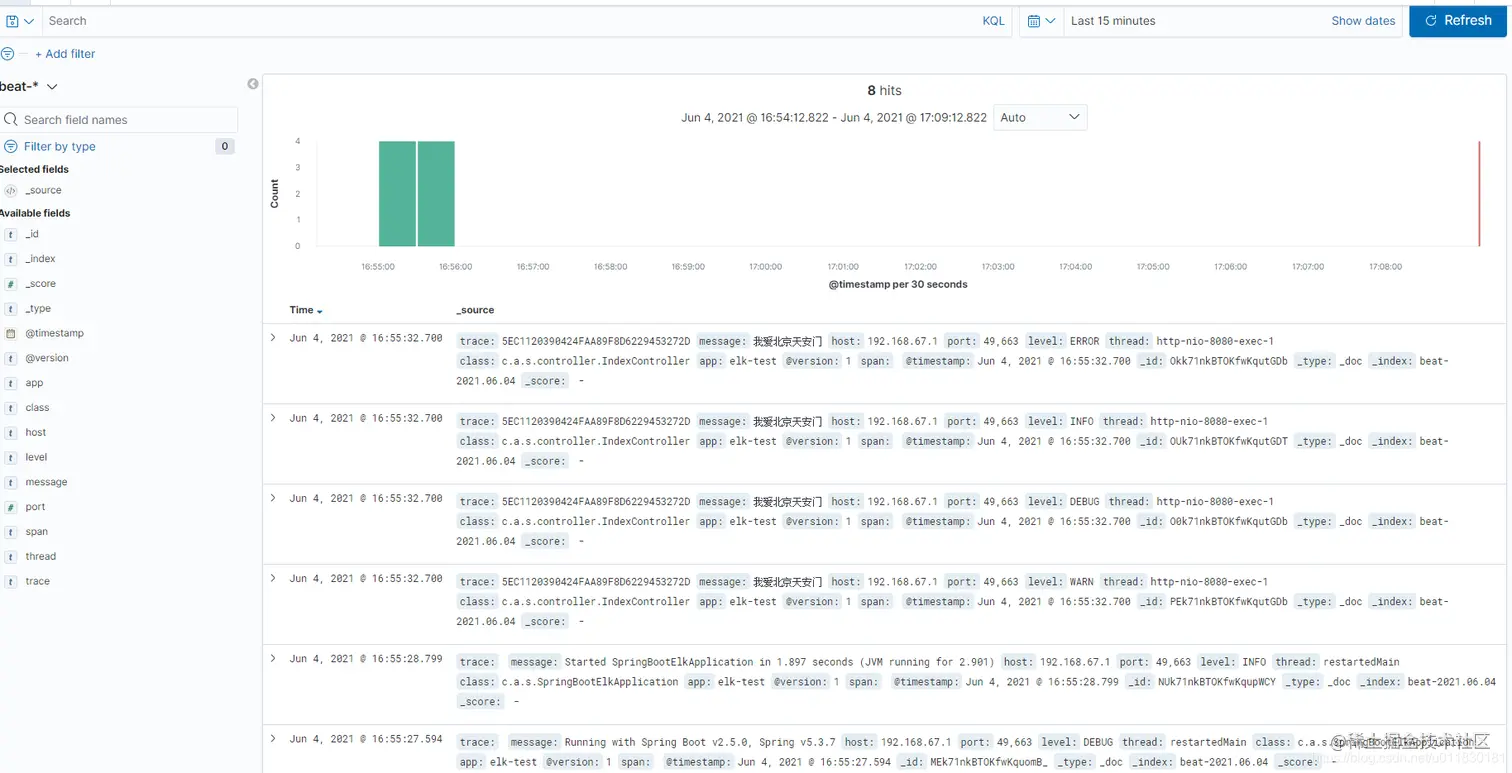
Task: Click Last 15 minutes time range
Action: coord(1113,21)
